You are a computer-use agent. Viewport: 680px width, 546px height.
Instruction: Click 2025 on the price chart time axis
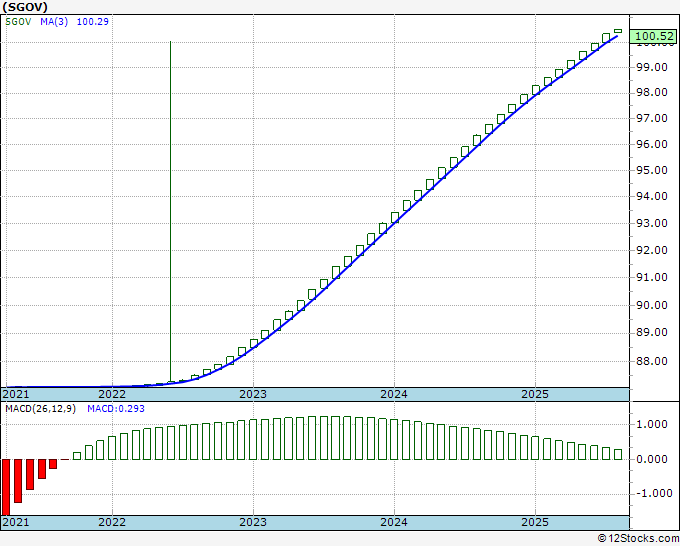535,394
